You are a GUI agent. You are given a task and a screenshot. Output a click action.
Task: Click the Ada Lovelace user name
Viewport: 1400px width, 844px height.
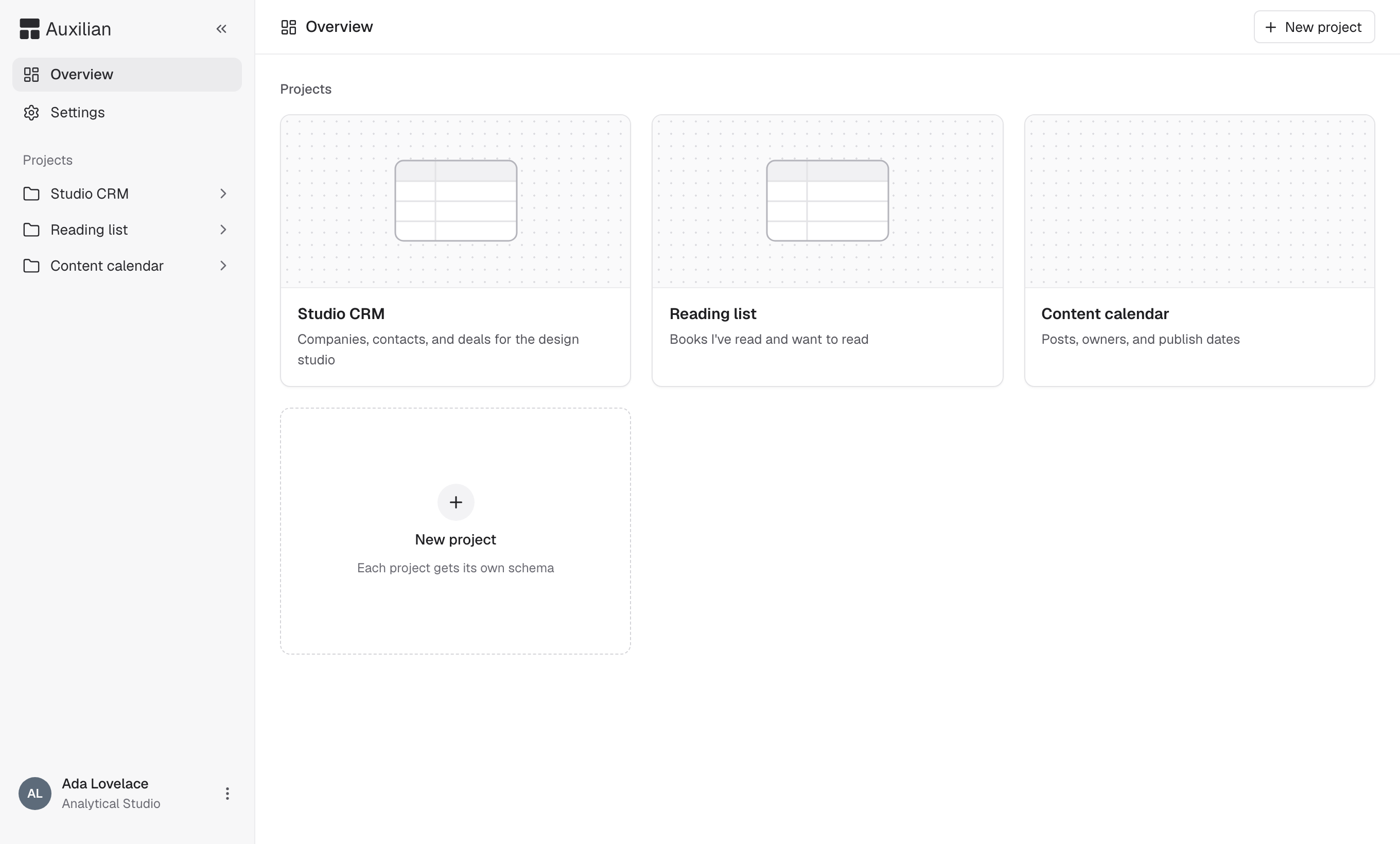[x=105, y=784]
